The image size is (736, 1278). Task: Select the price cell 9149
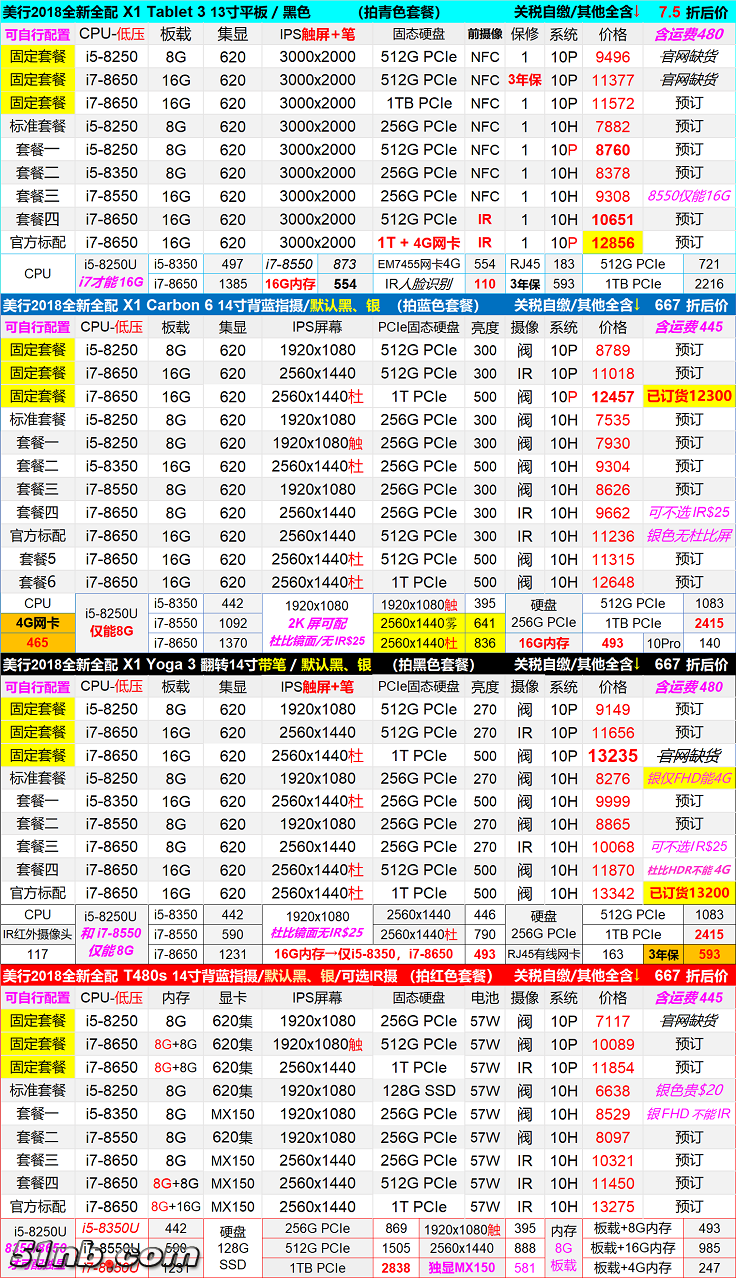613,710
